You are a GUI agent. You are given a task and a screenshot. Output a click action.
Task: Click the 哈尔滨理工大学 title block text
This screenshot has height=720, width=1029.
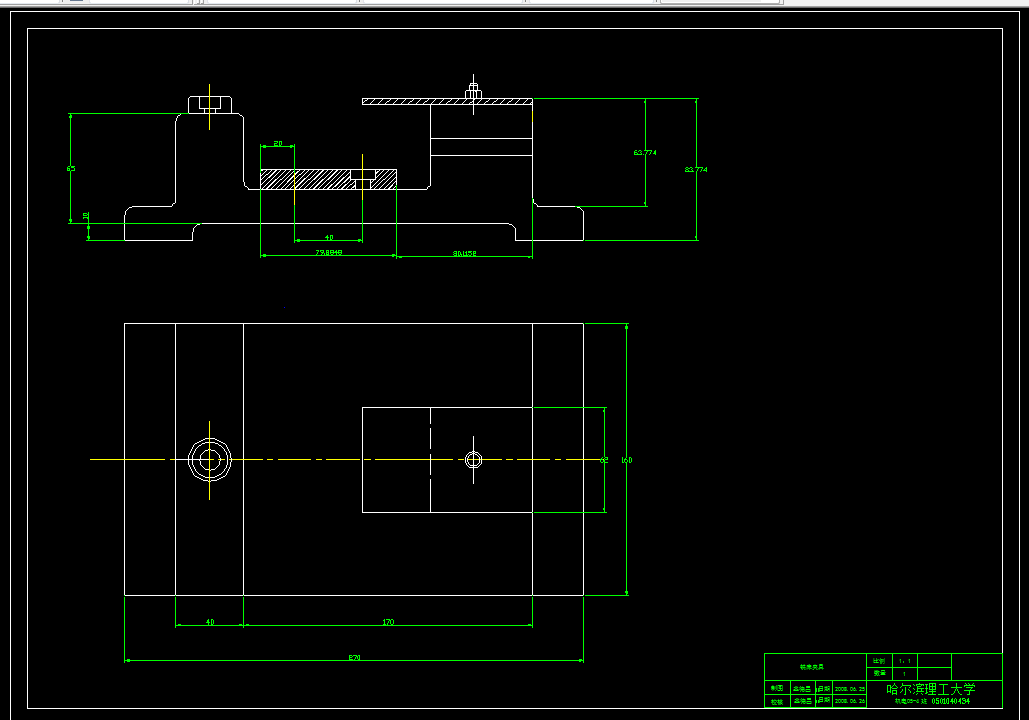coord(931,689)
